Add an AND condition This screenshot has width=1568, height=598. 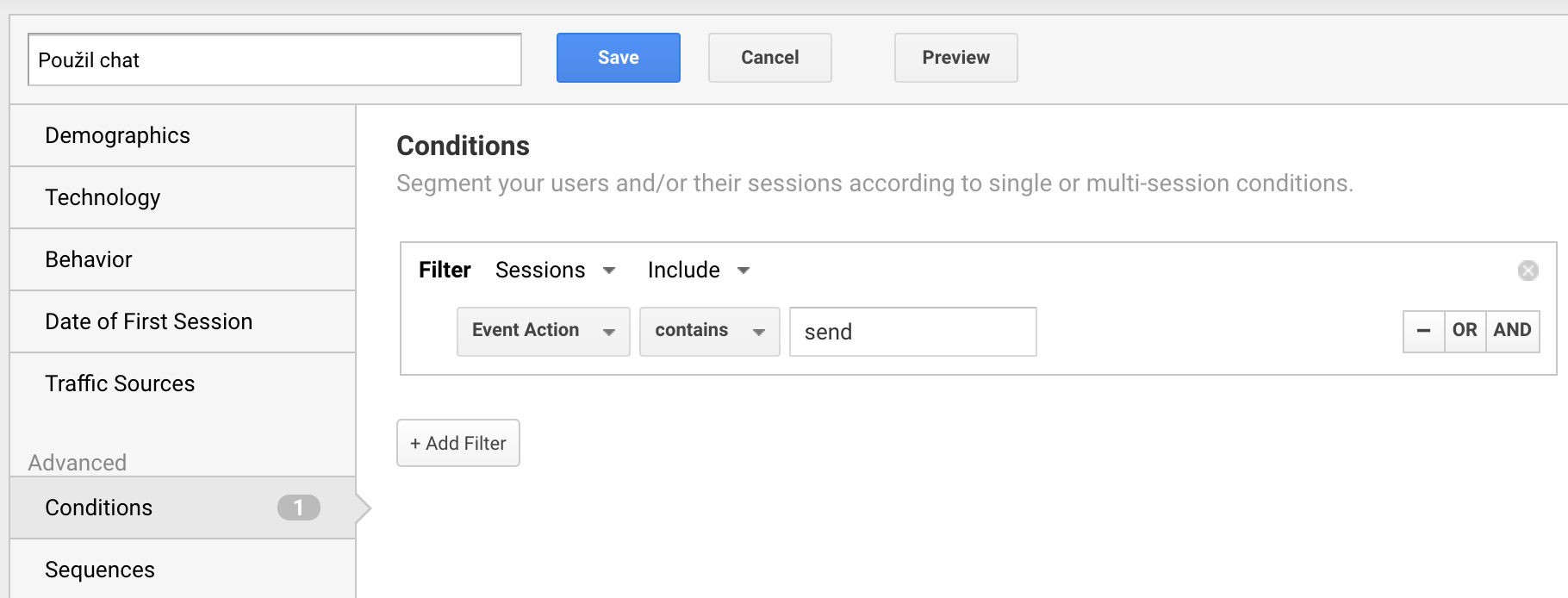1512,331
